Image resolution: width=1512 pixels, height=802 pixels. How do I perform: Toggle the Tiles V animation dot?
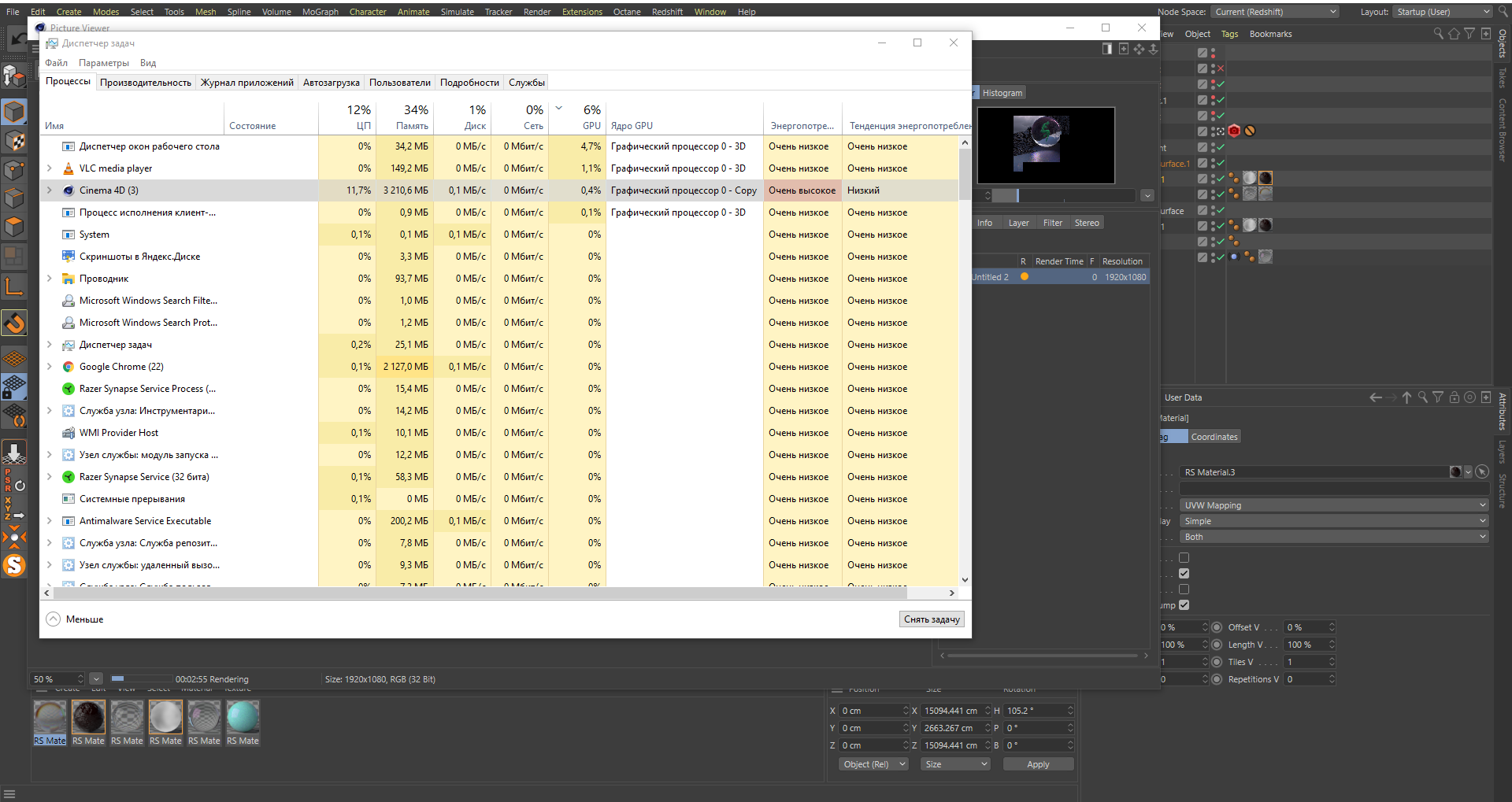pyautogui.click(x=1217, y=662)
